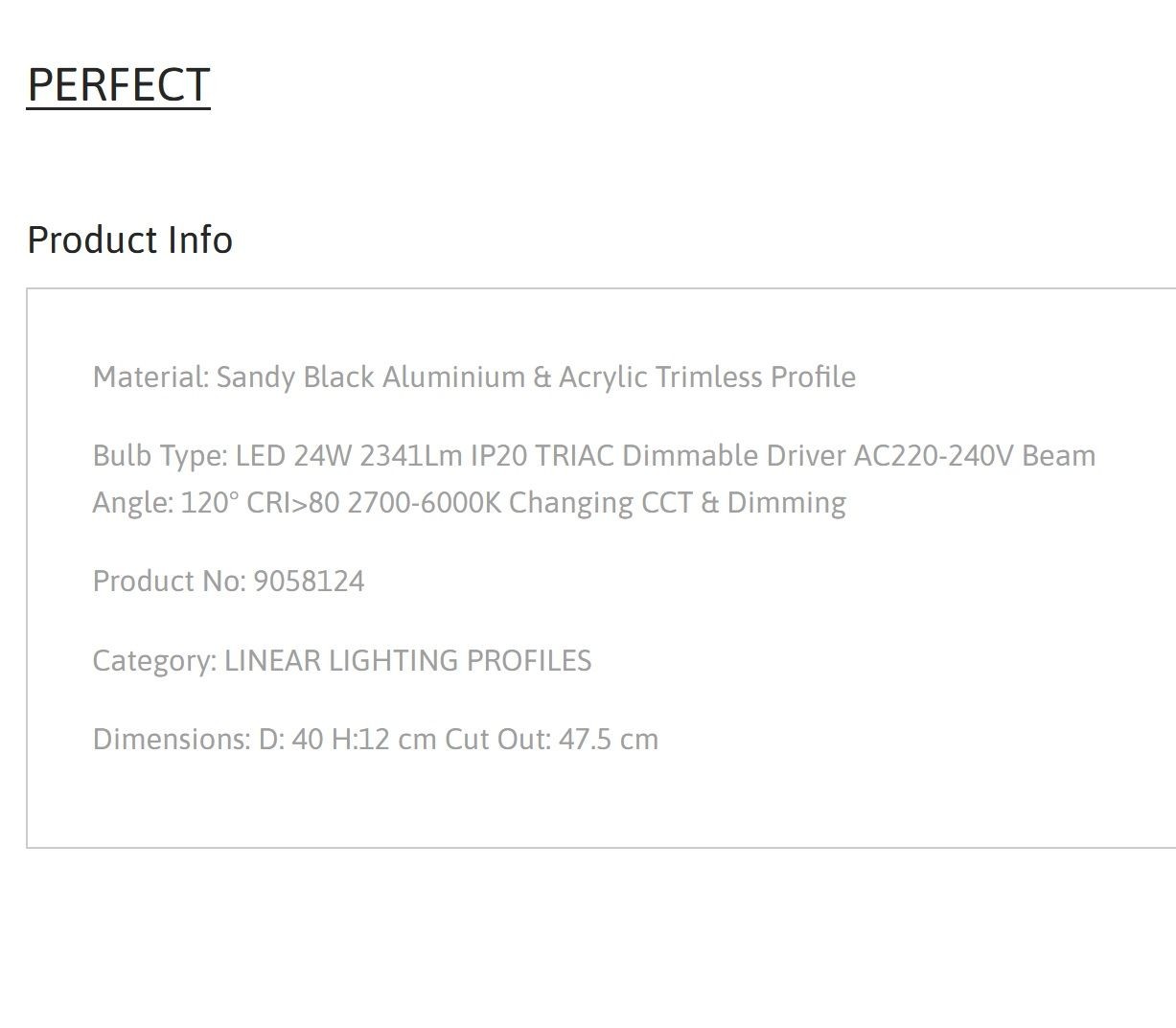The height and width of the screenshot is (1028, 1176).
Task: Select the 2700-6000K colour temperature text
Action: pyautogui.click(x=425, y=503)
